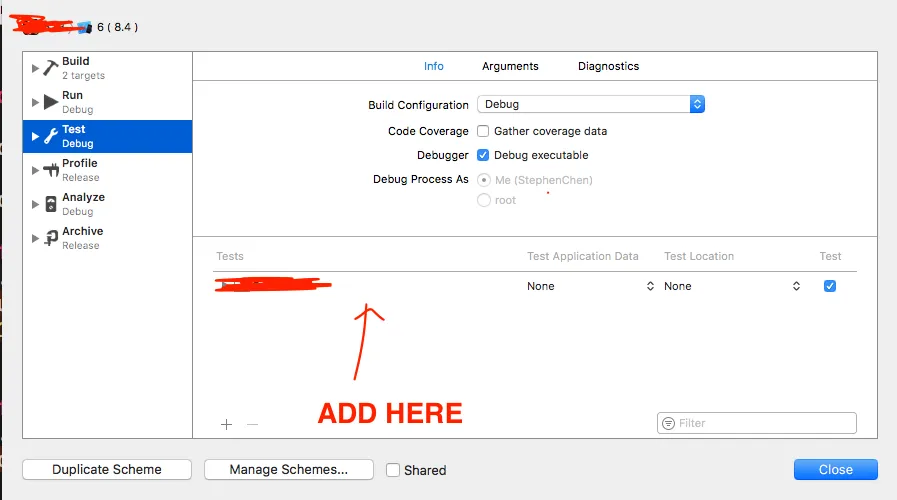Toggle the Shared scheme checkbox
This screenshot has width=897, height=500.
coord(393,470)
